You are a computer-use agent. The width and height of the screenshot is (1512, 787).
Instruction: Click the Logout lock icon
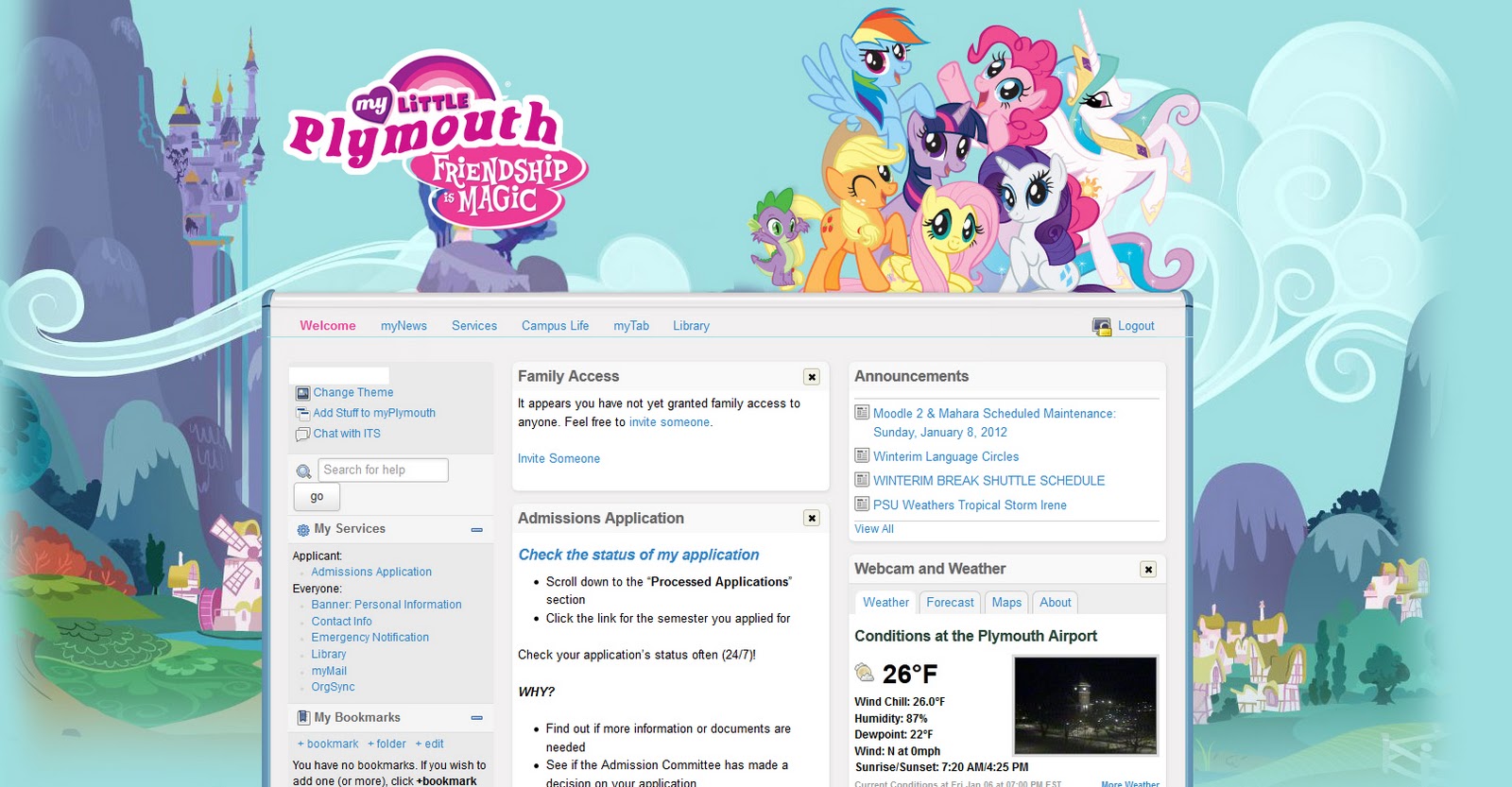pos(1102,326)
